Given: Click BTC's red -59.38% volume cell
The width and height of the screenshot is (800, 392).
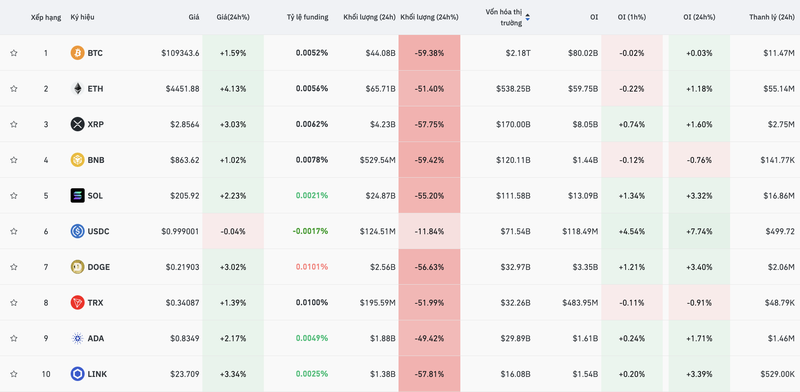Looking at the screenshot, I should tap(430, 53).
